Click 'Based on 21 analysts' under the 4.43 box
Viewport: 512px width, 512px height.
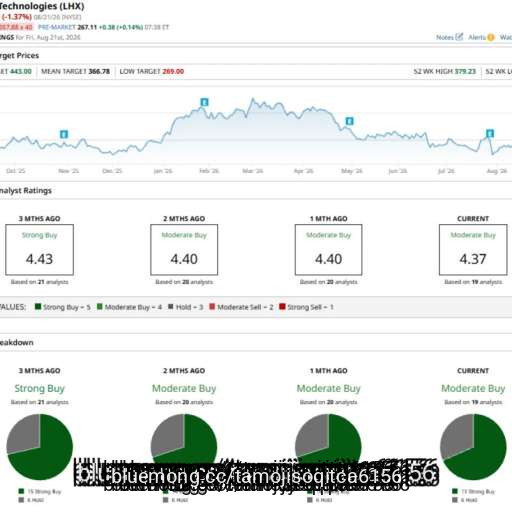[x=39, y=282]
